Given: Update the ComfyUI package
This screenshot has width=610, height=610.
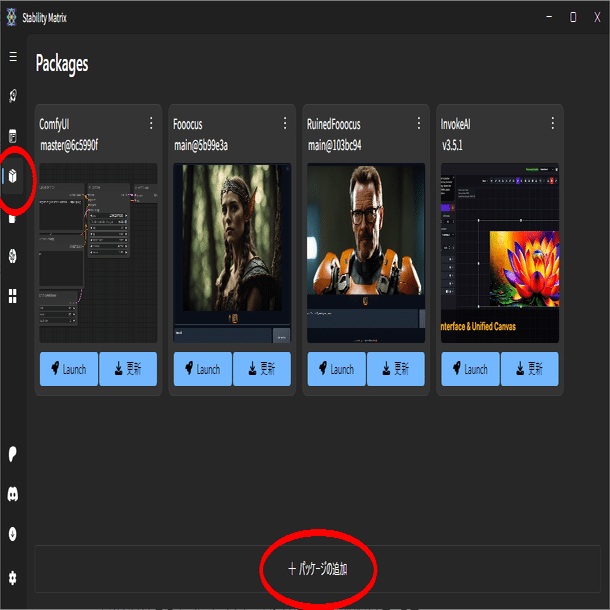Looking at the screenshot, I should (128, 369).
